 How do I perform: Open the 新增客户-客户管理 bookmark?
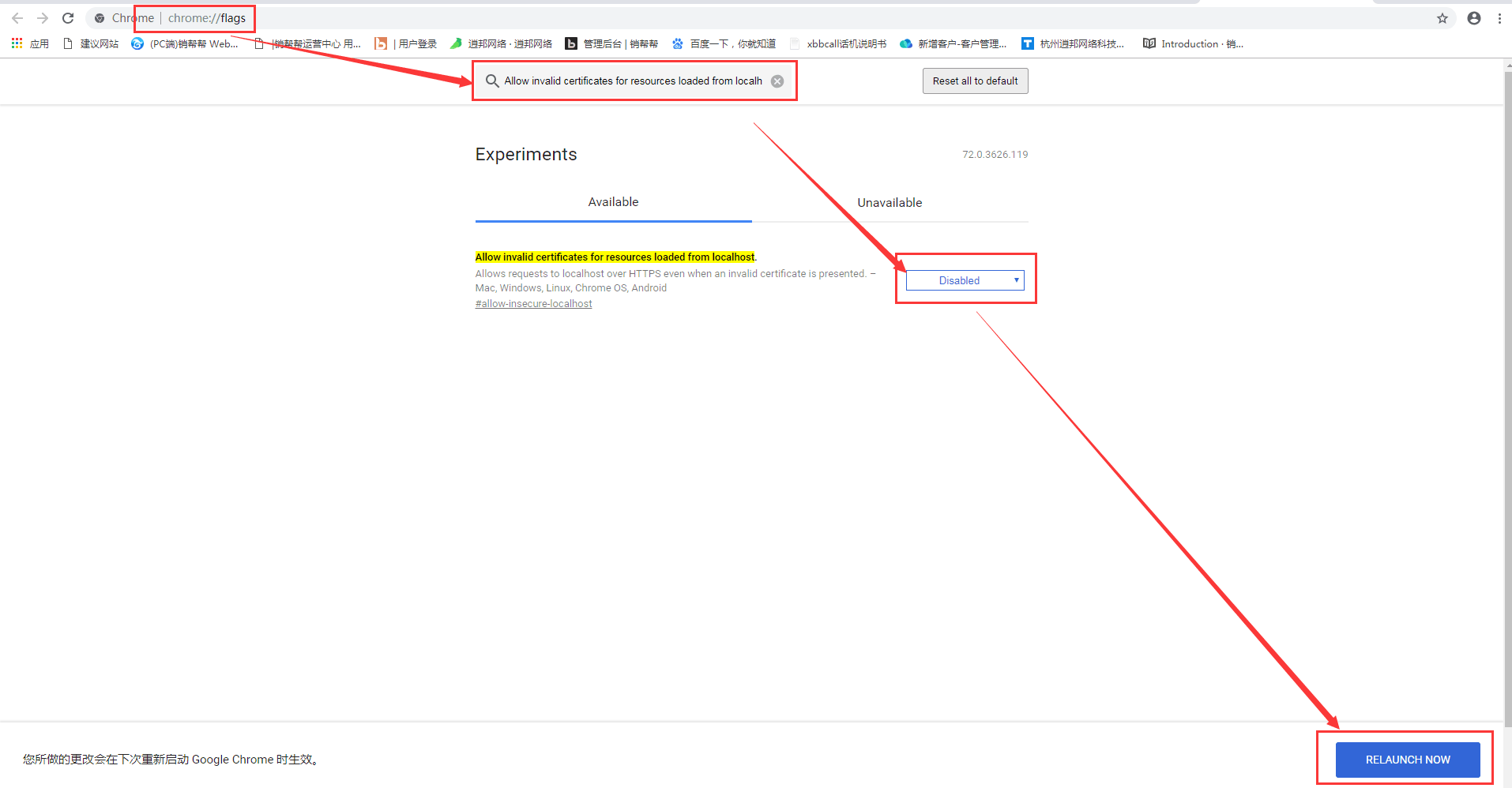coord(953,44)
